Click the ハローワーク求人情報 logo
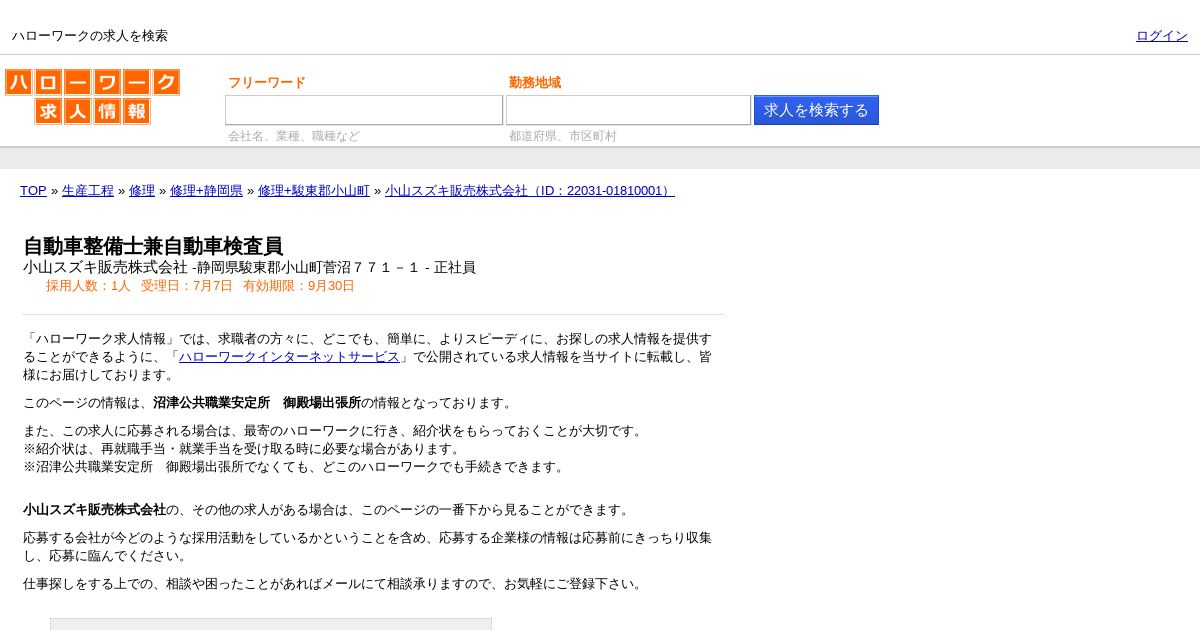This screenshot has height=630, width=1200. 92,97
